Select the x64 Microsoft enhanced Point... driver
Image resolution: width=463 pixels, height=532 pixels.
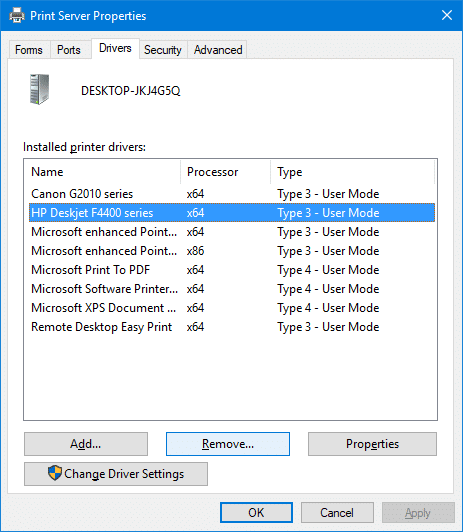pyautogui.click(x=232, y=232)
